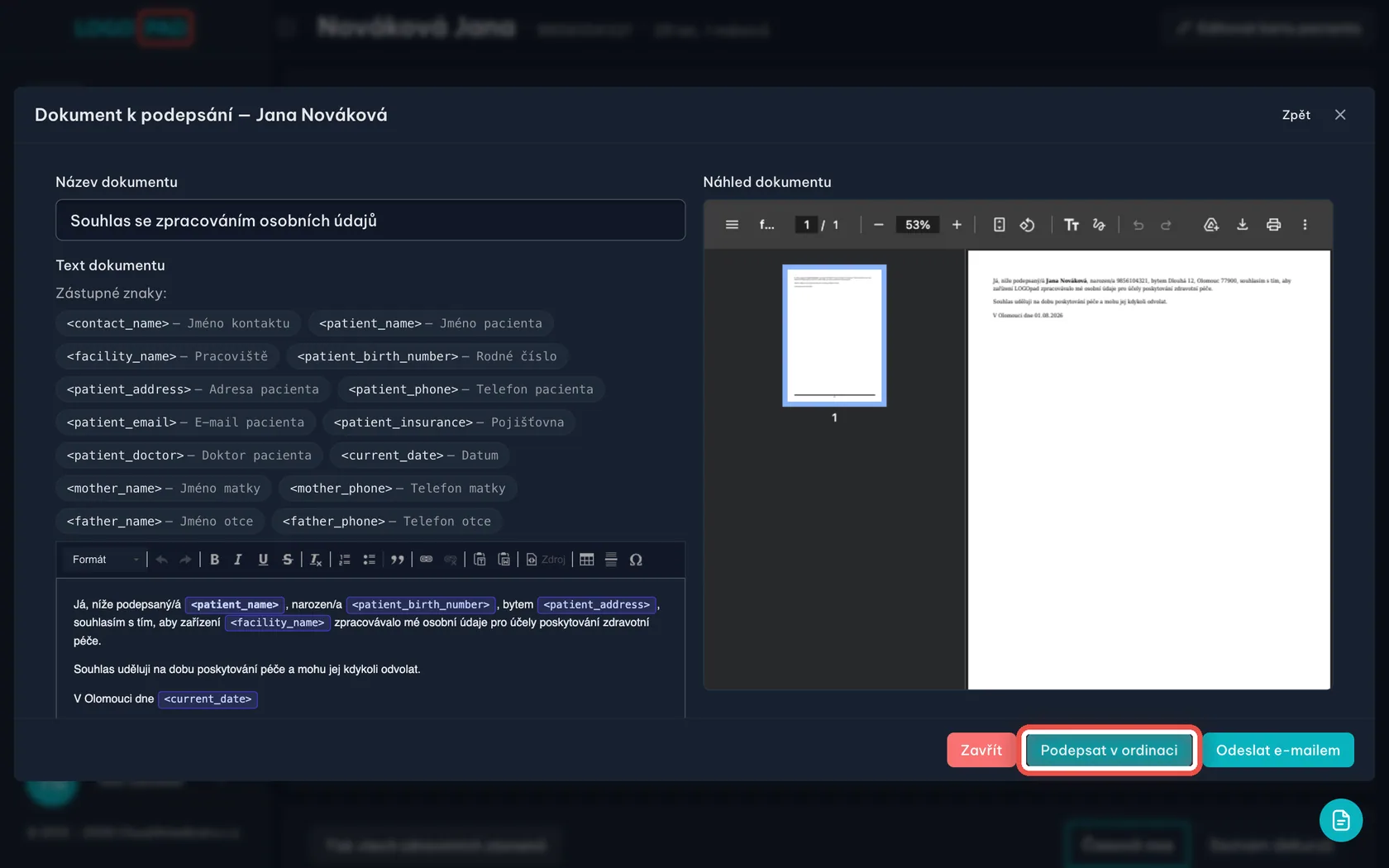The width and height of the screenshot is (1389, 868).
Task: Insert the mother_name placeholder chip
Action: 164,489
